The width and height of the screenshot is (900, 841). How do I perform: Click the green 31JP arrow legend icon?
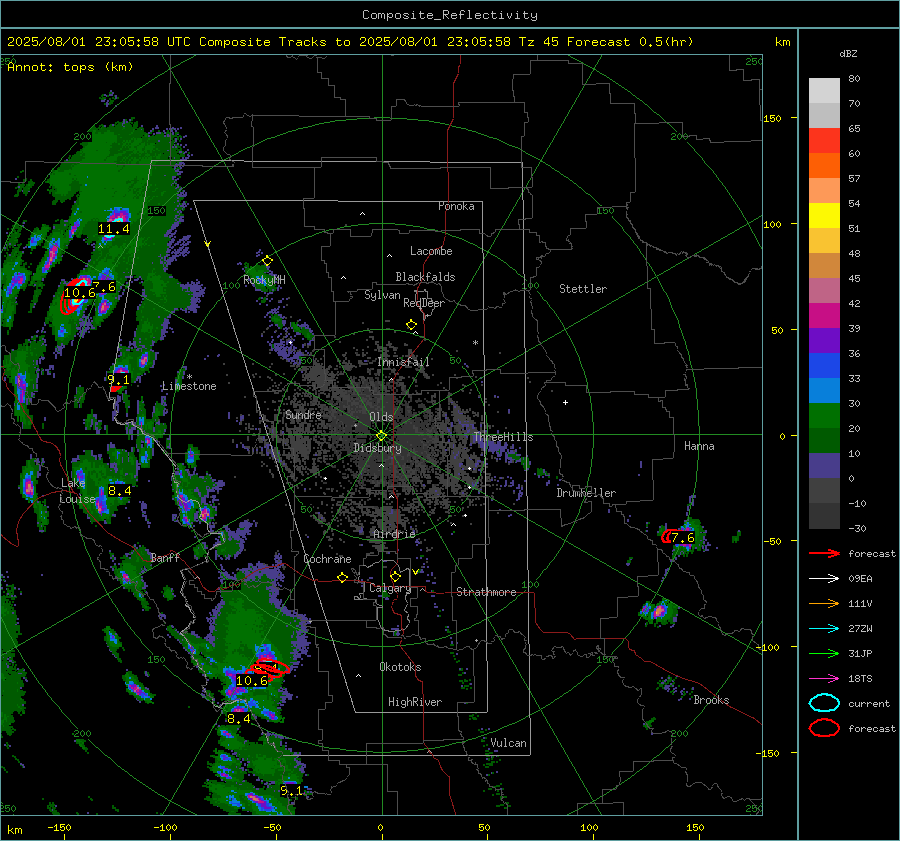[824, 653]
